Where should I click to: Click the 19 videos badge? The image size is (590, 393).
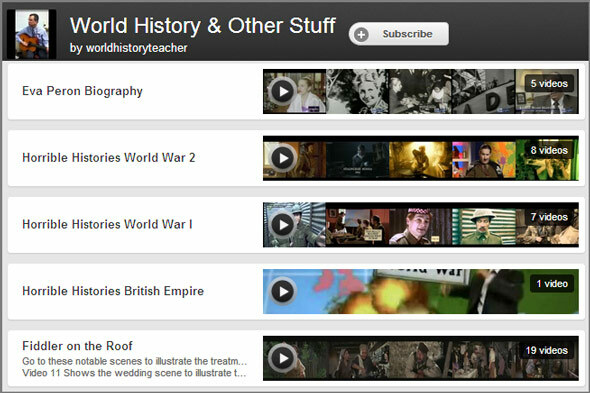click(x=546, y=350)
